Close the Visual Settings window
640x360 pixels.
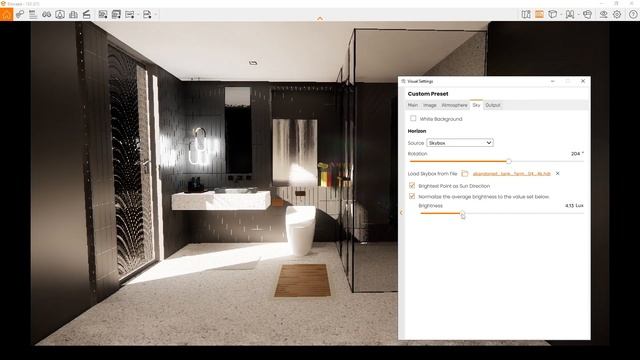click(583, 81)
